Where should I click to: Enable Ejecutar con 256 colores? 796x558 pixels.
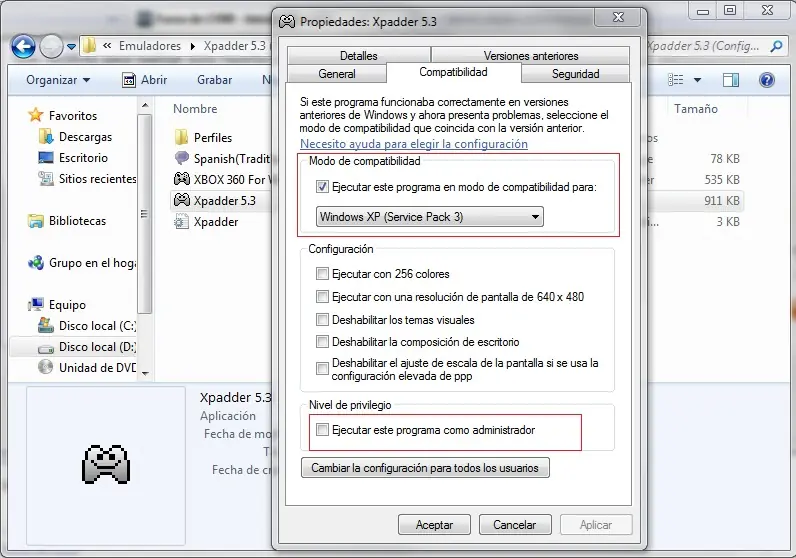coord(322,274)
